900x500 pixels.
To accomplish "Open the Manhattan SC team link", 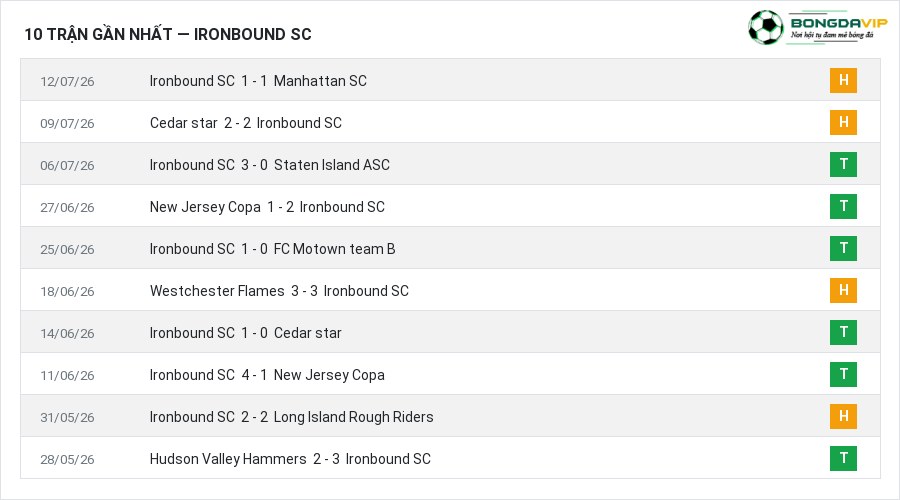I will coord(320,81).
